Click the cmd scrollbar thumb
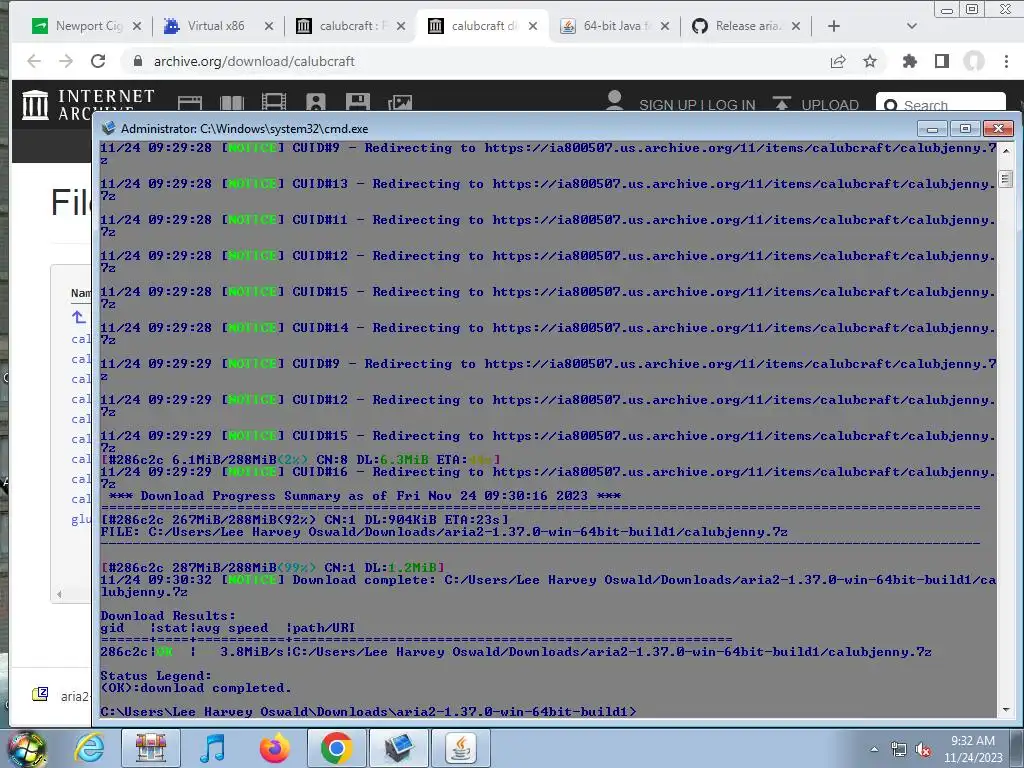Viewport: 1024px width, 768px height. coord(1006,178)
